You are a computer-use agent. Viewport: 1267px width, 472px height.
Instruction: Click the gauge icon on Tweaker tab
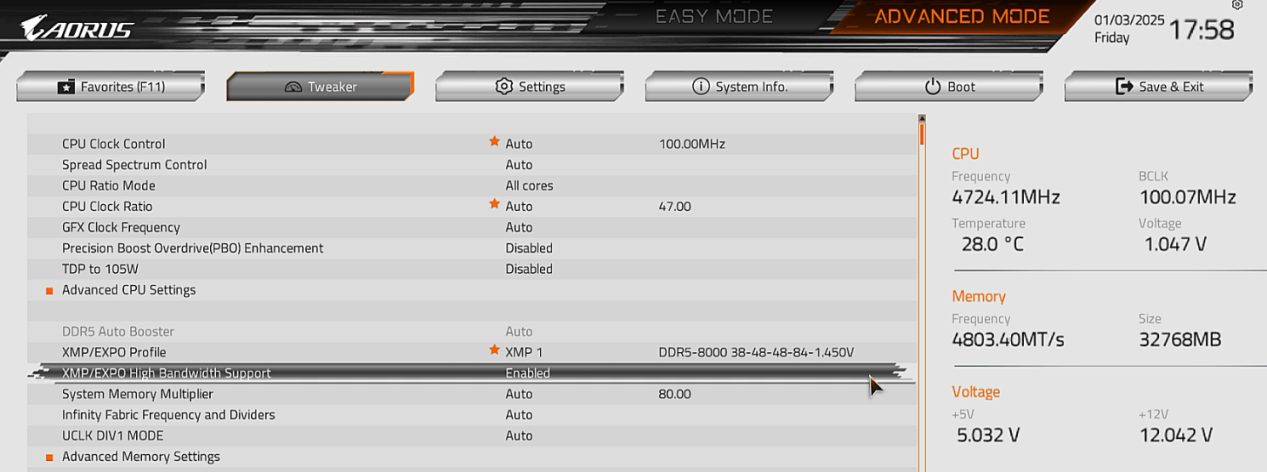(293, 87)
